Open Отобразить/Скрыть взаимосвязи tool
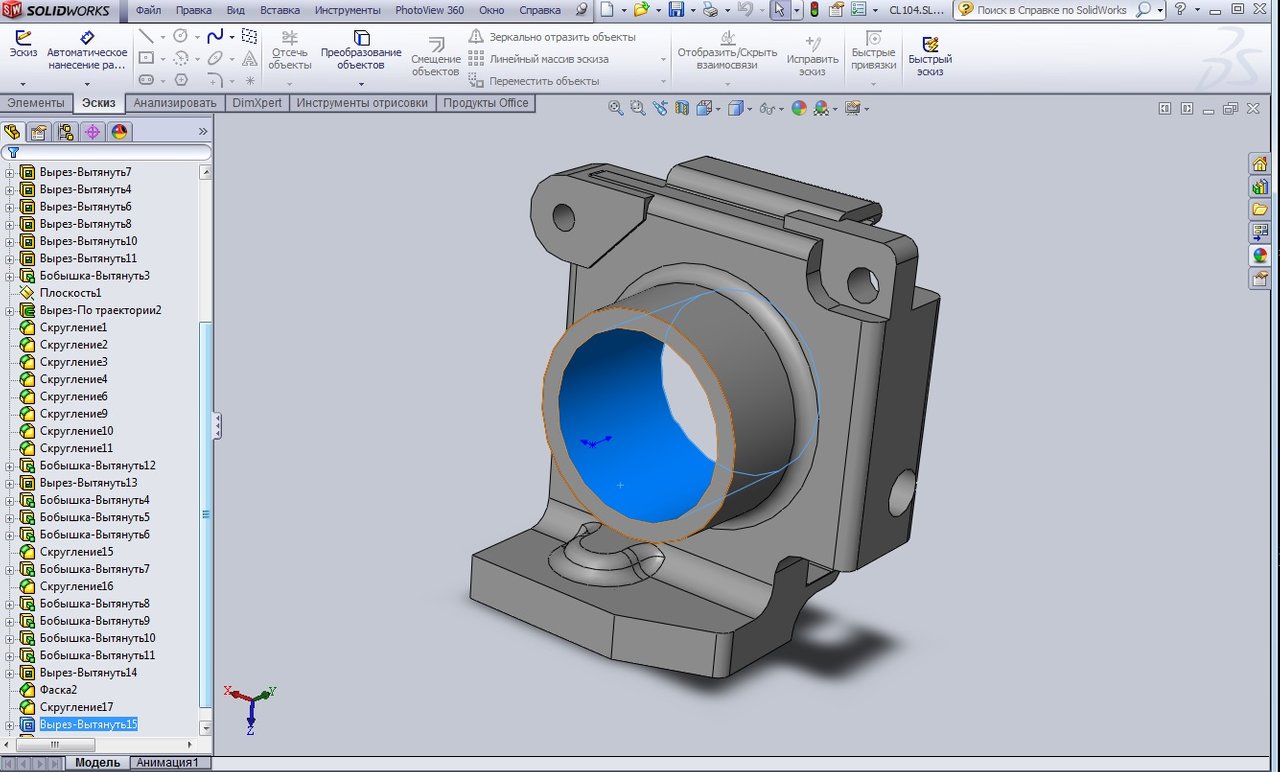 click(x=727, y=50)
